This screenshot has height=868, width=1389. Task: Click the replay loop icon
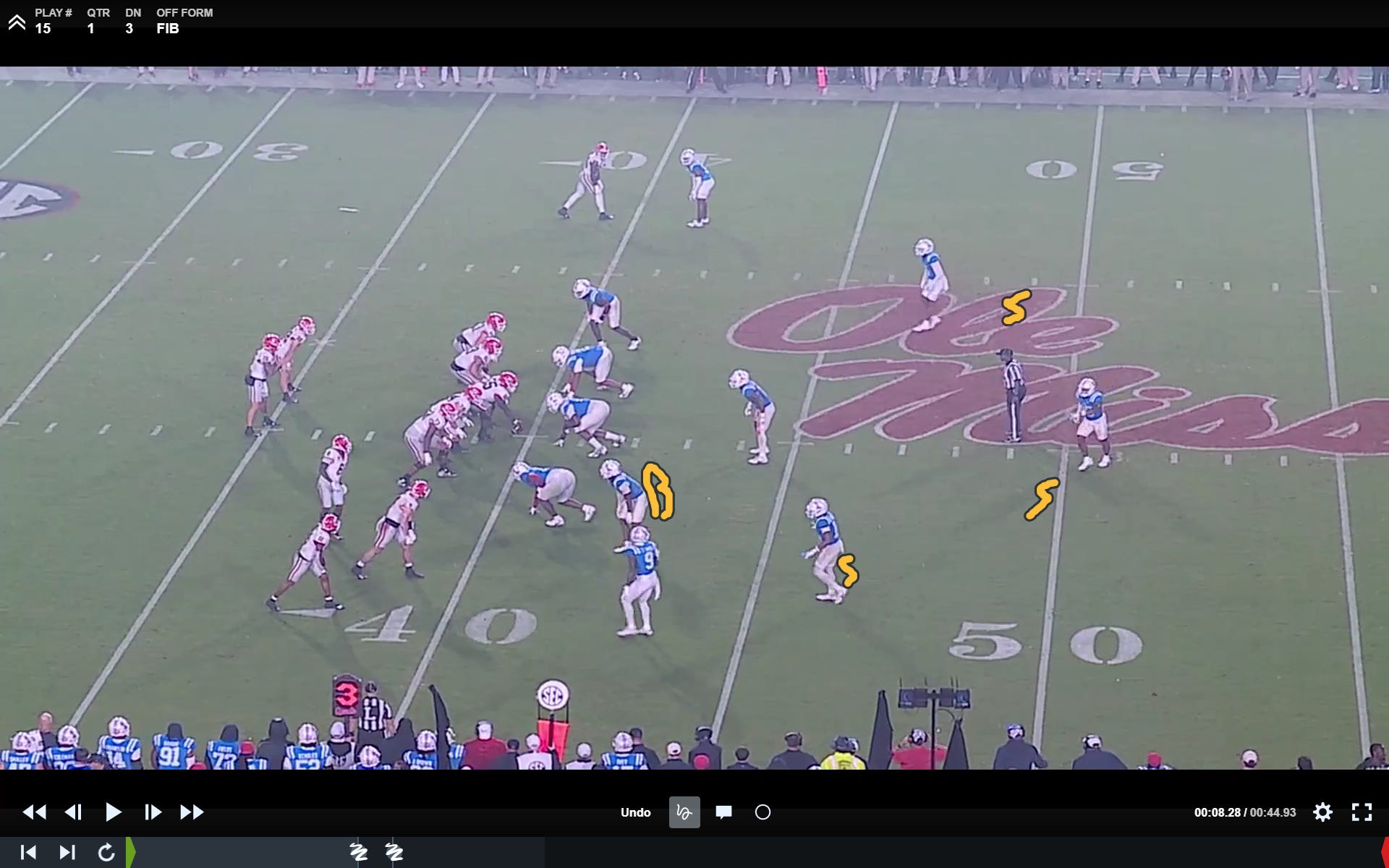pos(106,852)
